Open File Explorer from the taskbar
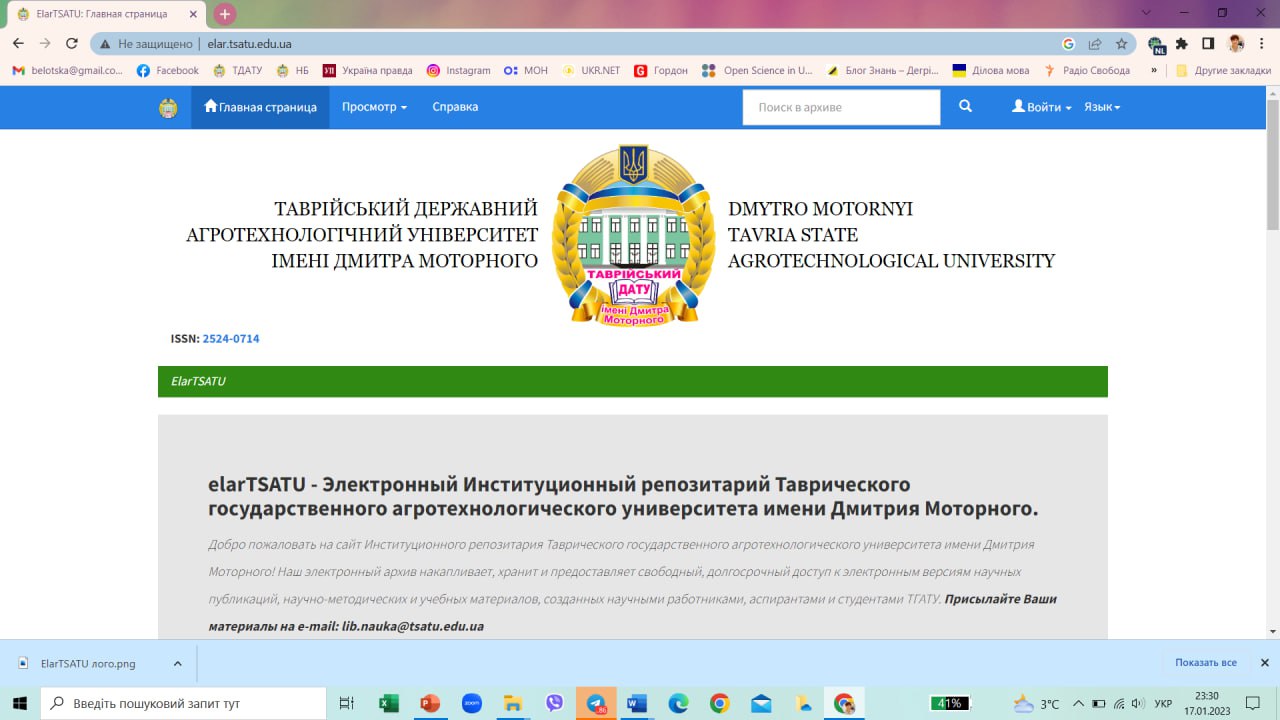 [513, 703]
